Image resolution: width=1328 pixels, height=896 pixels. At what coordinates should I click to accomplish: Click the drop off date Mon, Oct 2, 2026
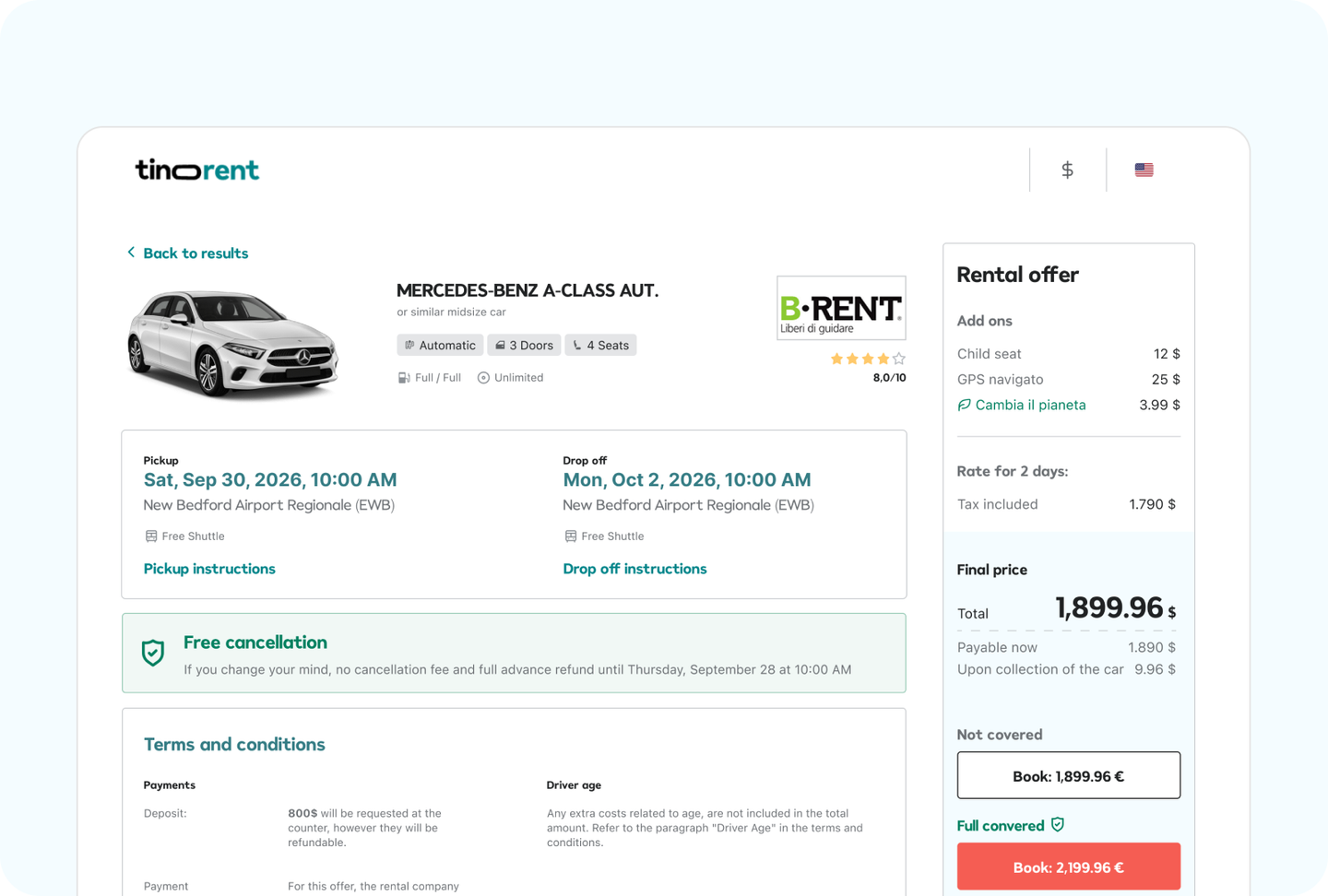pyautogui.click(x=687, y=479)
